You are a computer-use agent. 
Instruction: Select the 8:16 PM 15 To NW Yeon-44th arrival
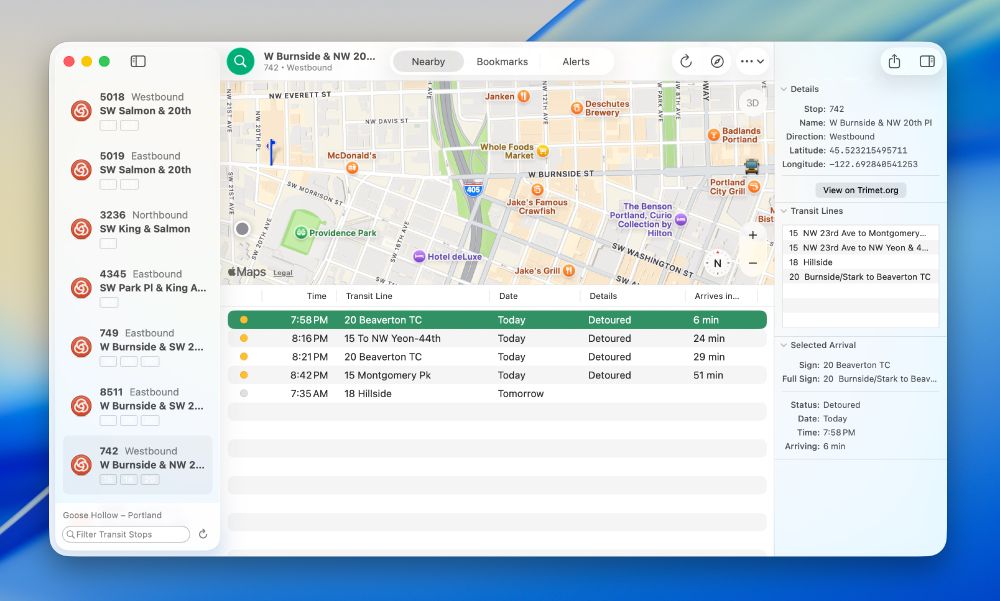click(x=497, y=339)
